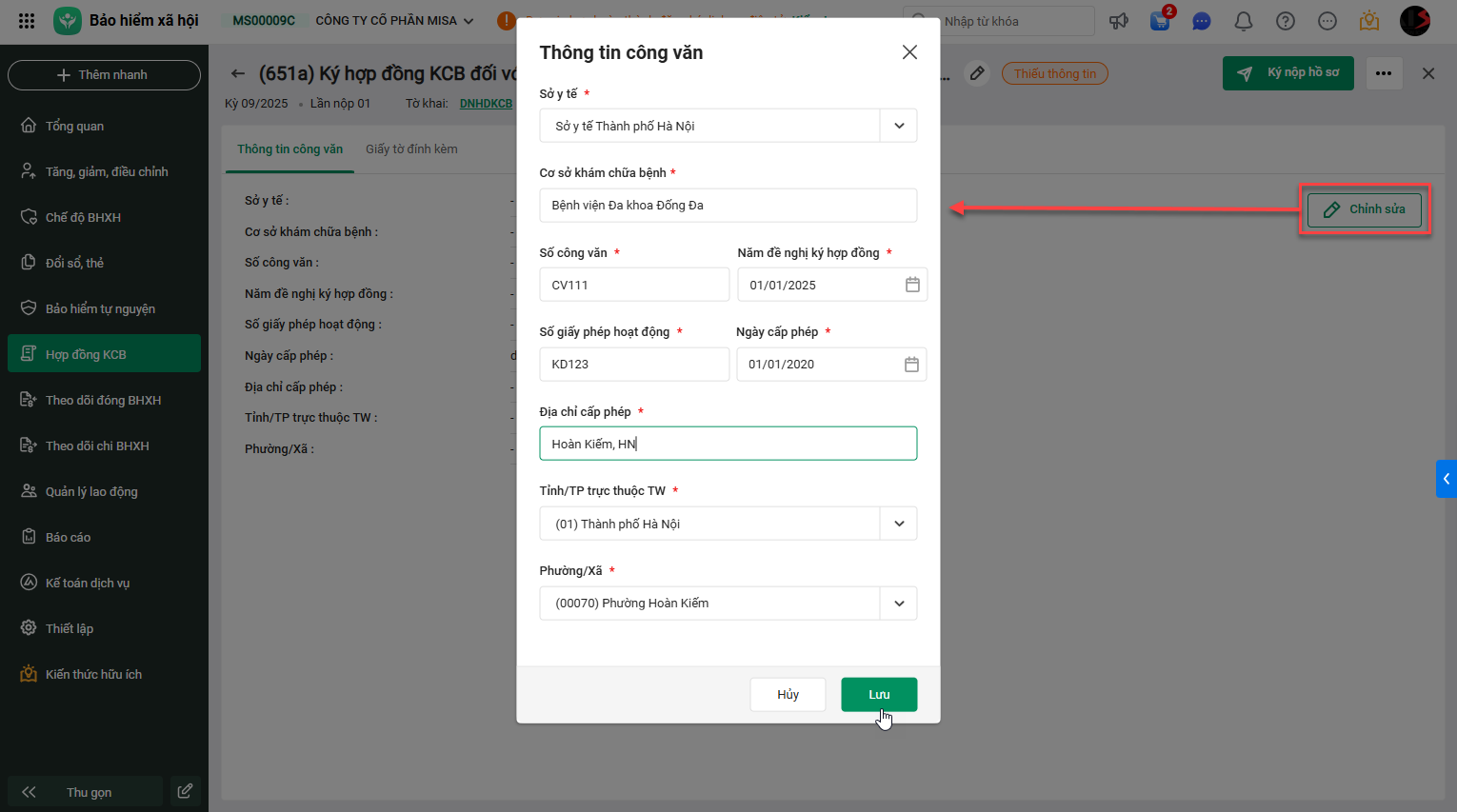The width and height of the screenshot is (1457, 812).
Task: Open the help question mark icon
Action: (1285, 21)
